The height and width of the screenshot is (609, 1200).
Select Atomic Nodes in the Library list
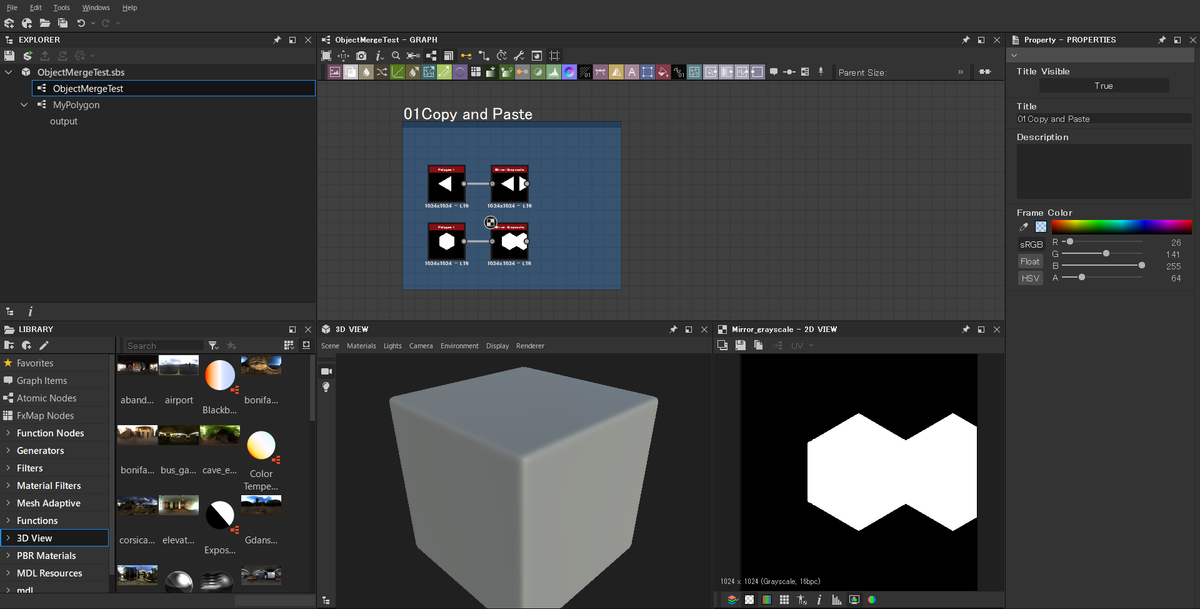(45, 398)
